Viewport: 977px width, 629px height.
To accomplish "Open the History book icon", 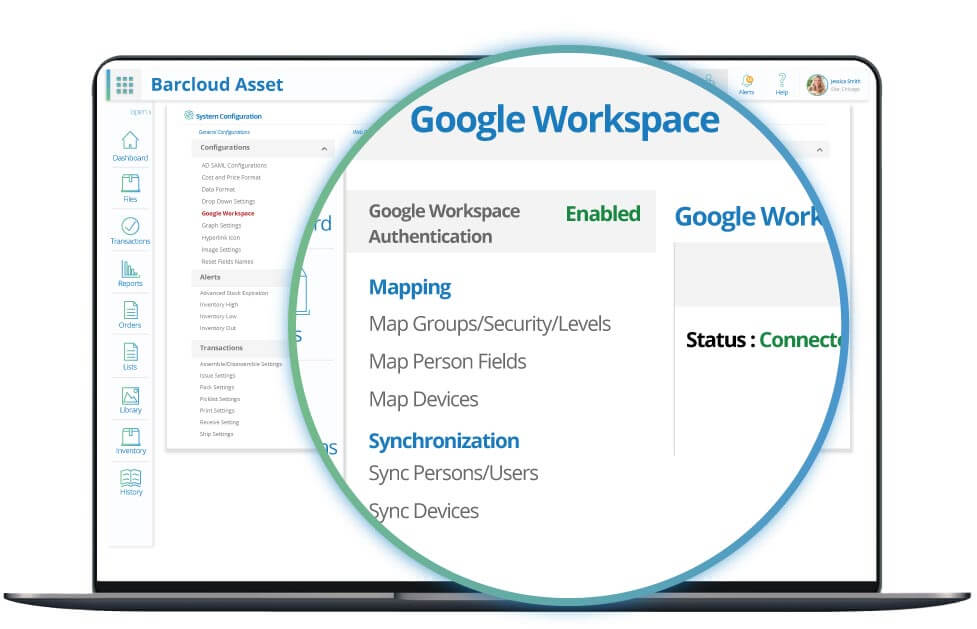I will [x=130, y=478].
